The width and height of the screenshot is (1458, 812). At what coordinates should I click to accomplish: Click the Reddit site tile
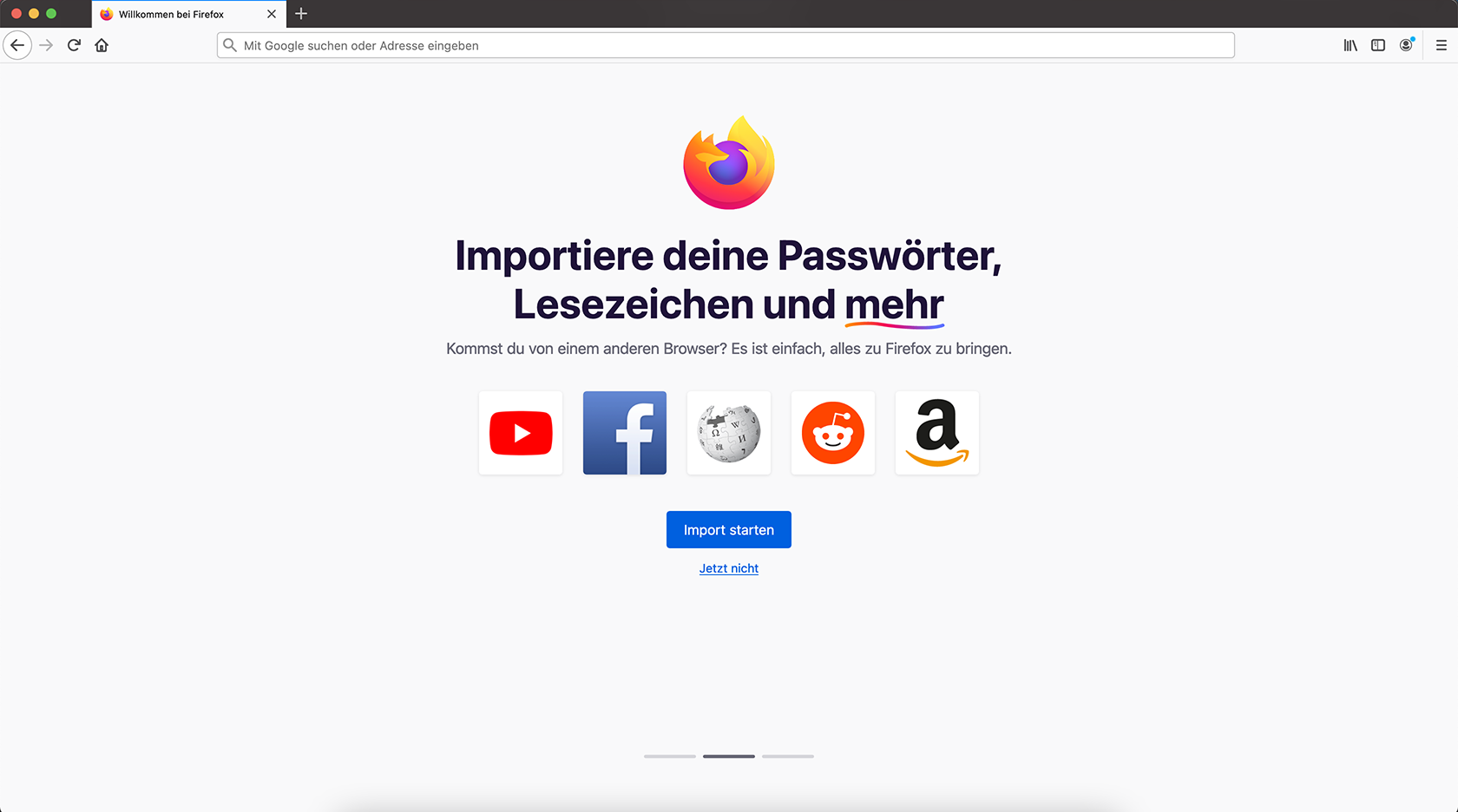(x=833, y=433)
